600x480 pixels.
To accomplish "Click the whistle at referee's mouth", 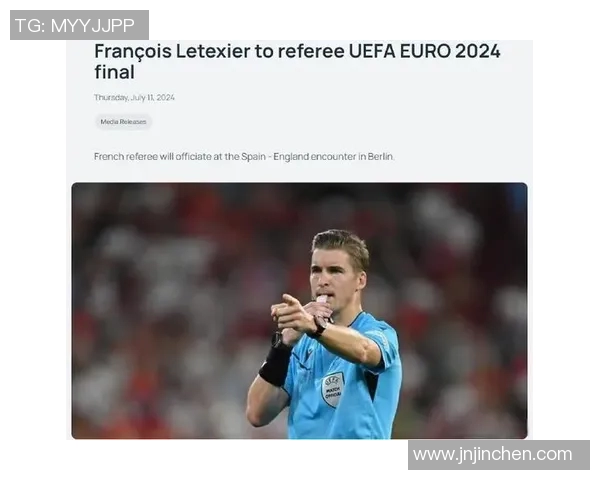I will pyautogui.click(x=321, y=298).
